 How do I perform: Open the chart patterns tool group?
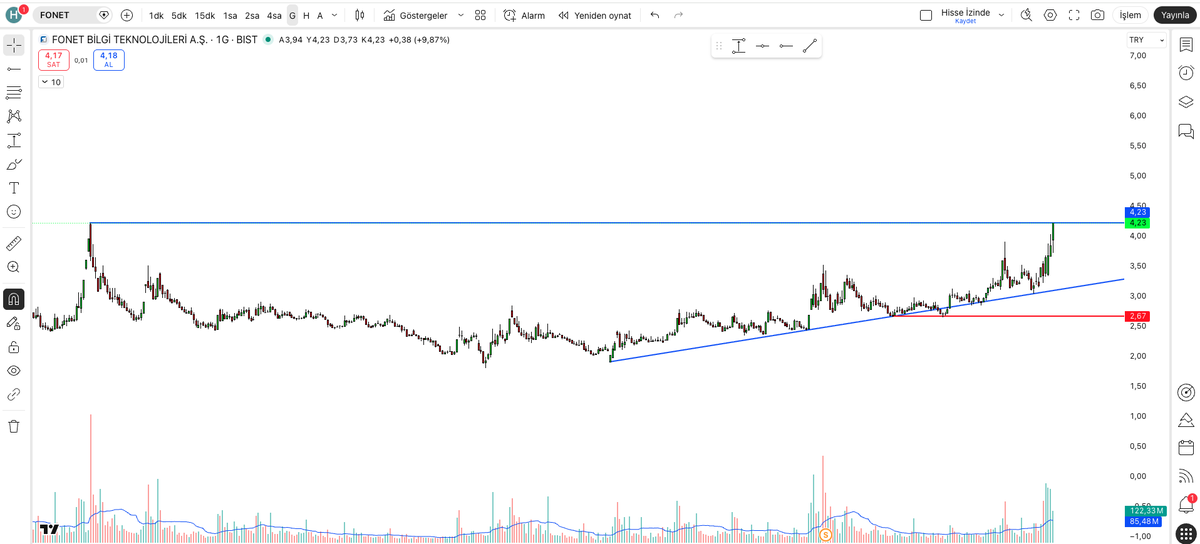click(x=14, y=117)
